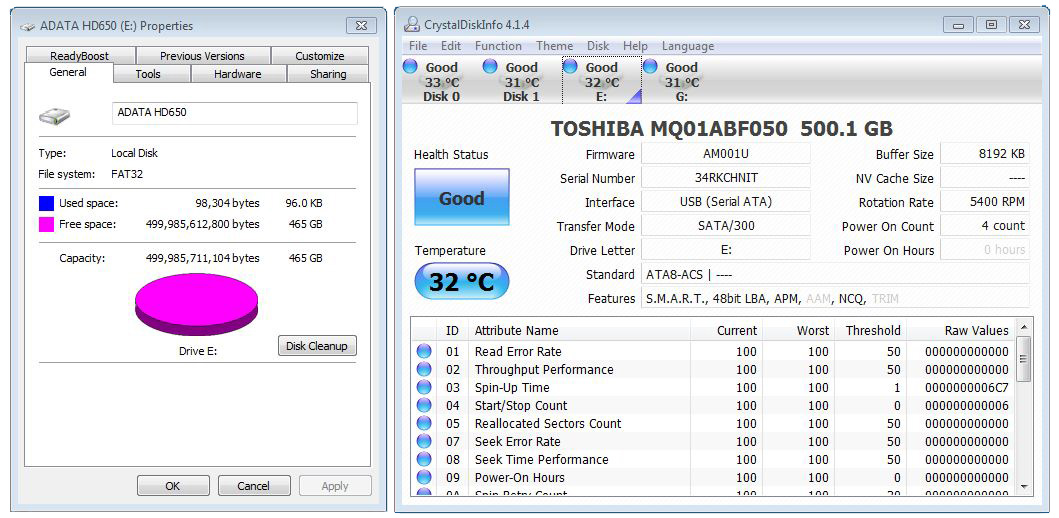Click raw value 0000000006C7 for Spin-Up Time
Image resolution: width=1059 pixels, height=518 pixels.
coord(966,388)
